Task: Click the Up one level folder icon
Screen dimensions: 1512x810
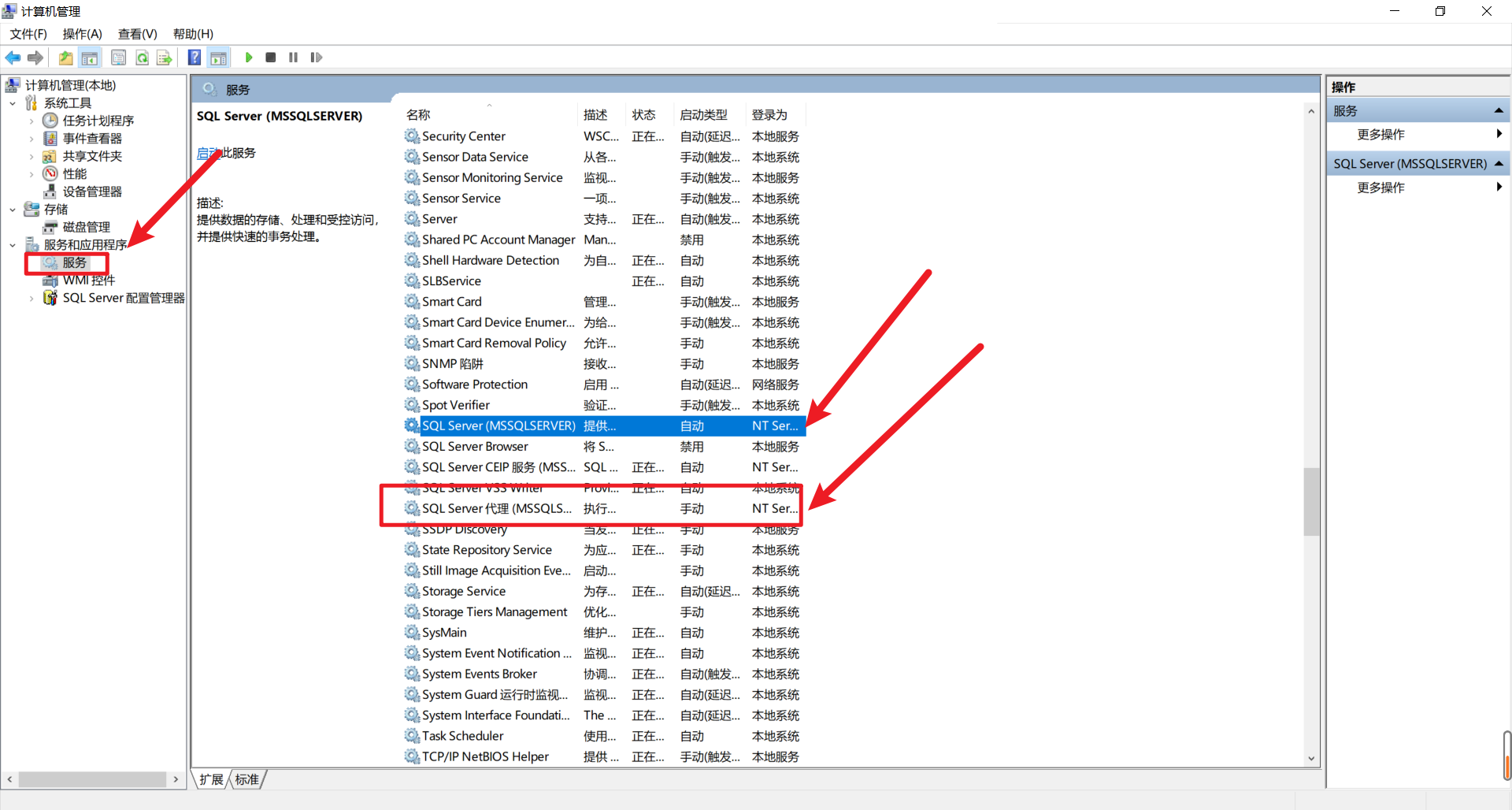Action: point(65,58)
